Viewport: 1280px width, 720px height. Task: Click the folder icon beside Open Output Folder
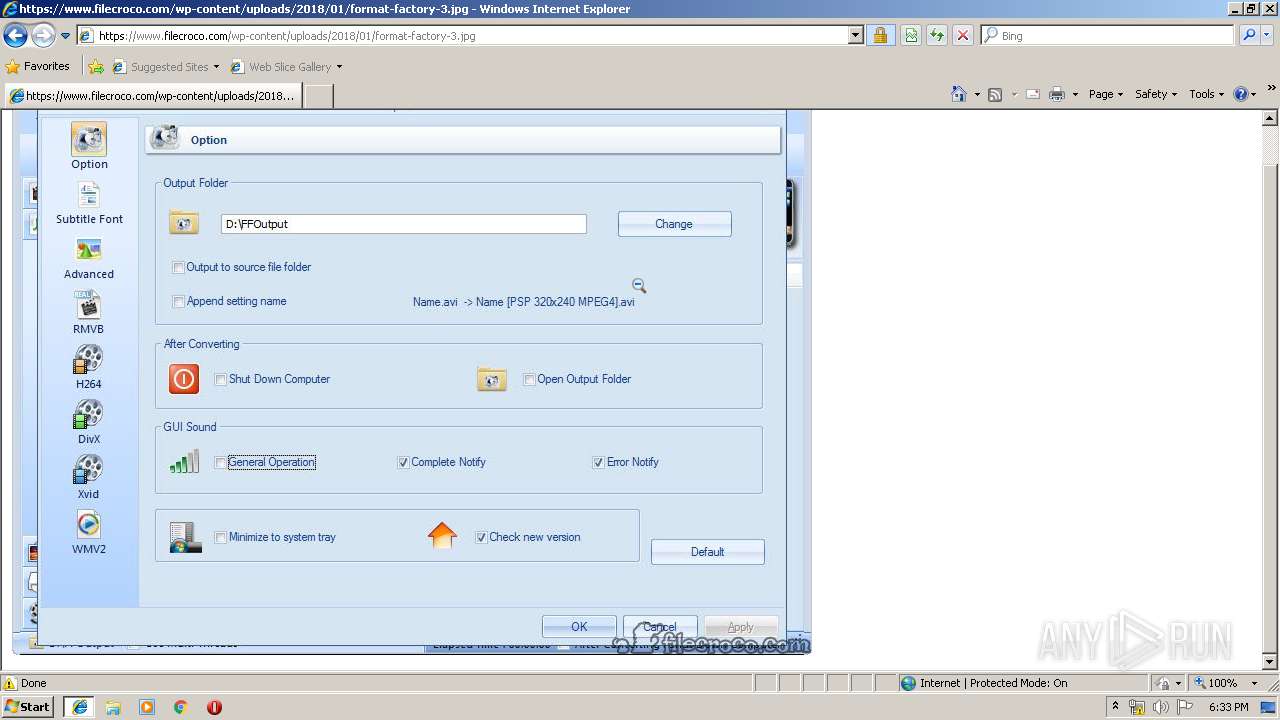coord(492,379)
